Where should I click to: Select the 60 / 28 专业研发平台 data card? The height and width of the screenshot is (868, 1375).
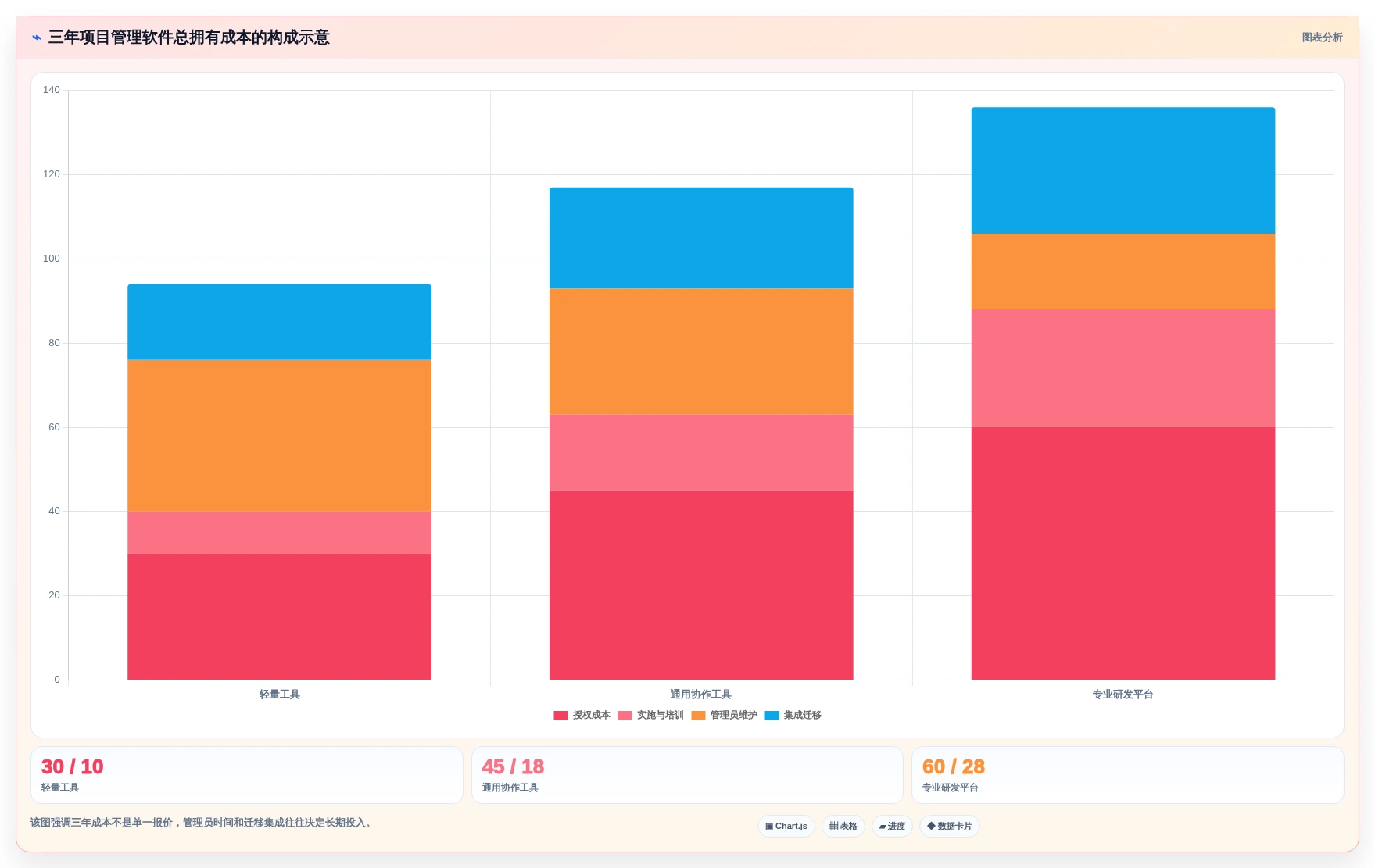tap(1128, 775)
